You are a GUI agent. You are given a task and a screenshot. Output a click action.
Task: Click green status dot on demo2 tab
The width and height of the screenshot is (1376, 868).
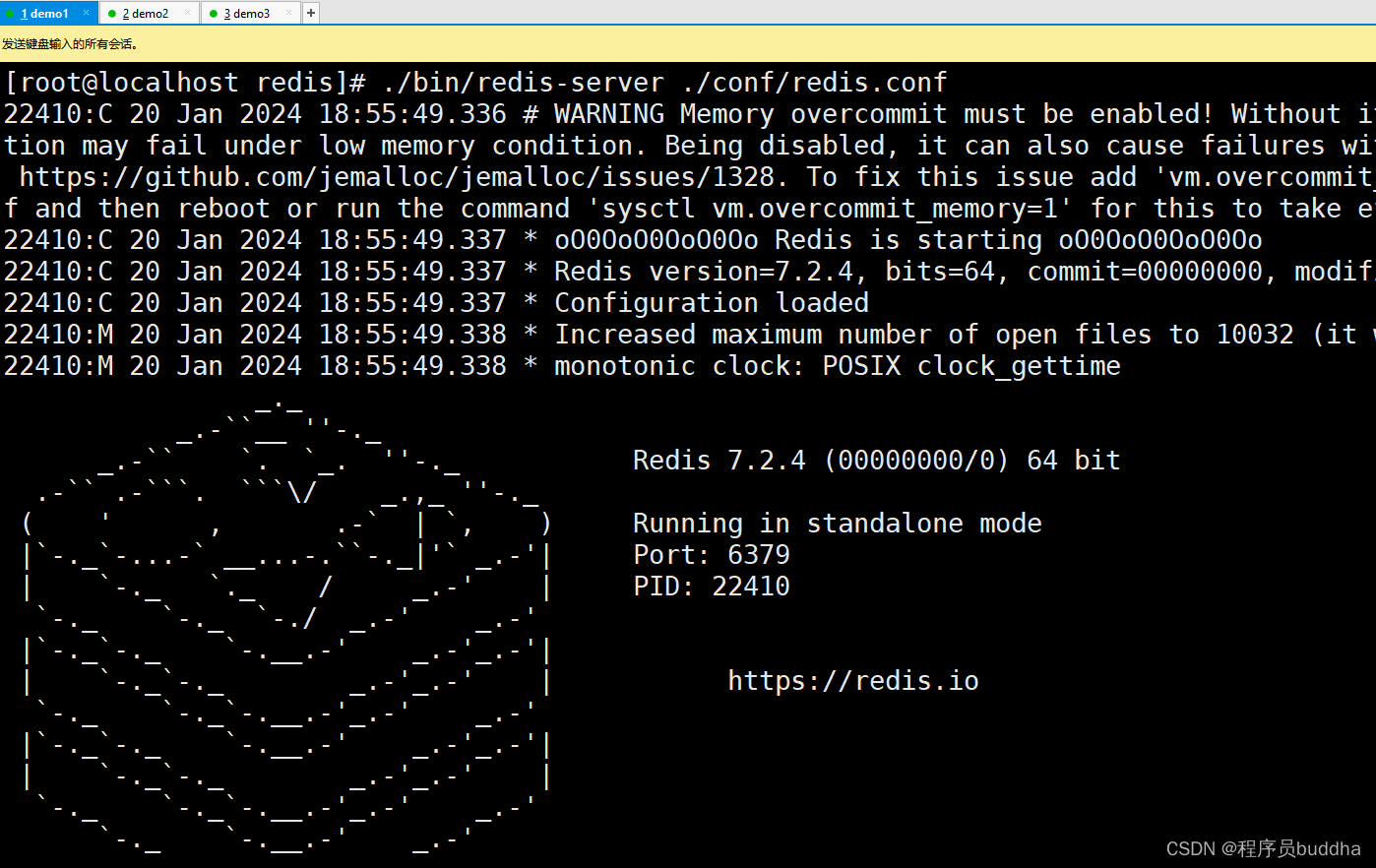(x=112, y=14)
